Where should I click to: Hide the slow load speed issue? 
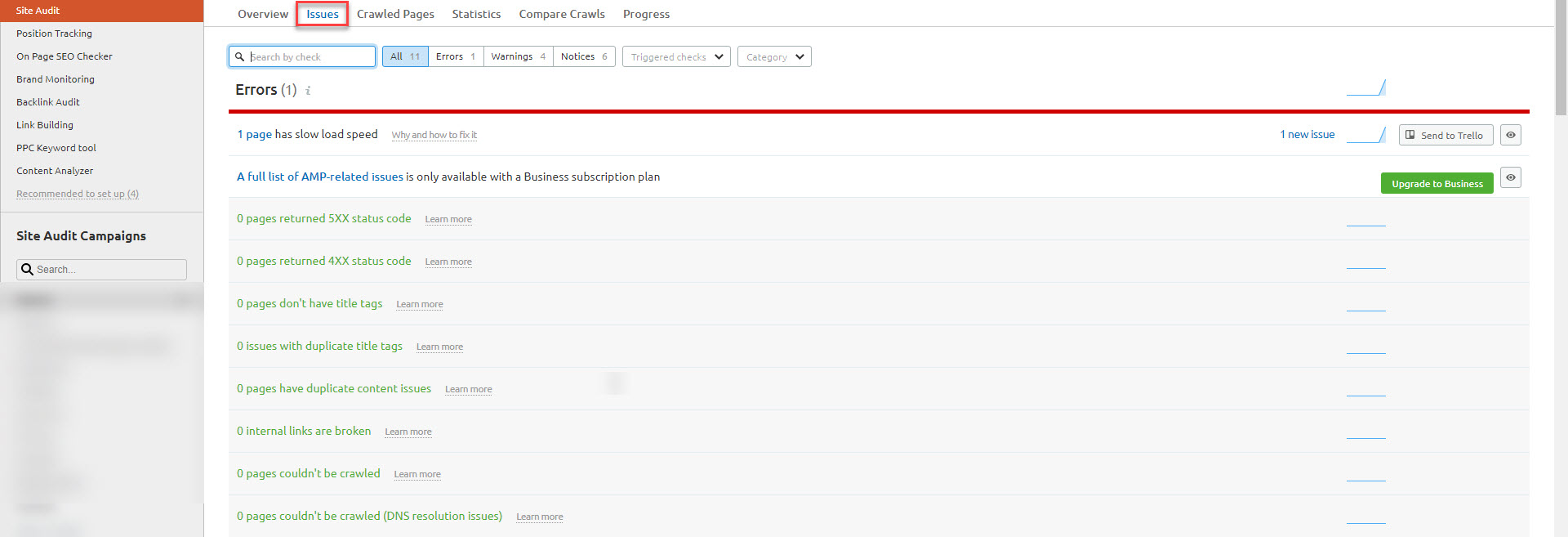click(1510, 135)
